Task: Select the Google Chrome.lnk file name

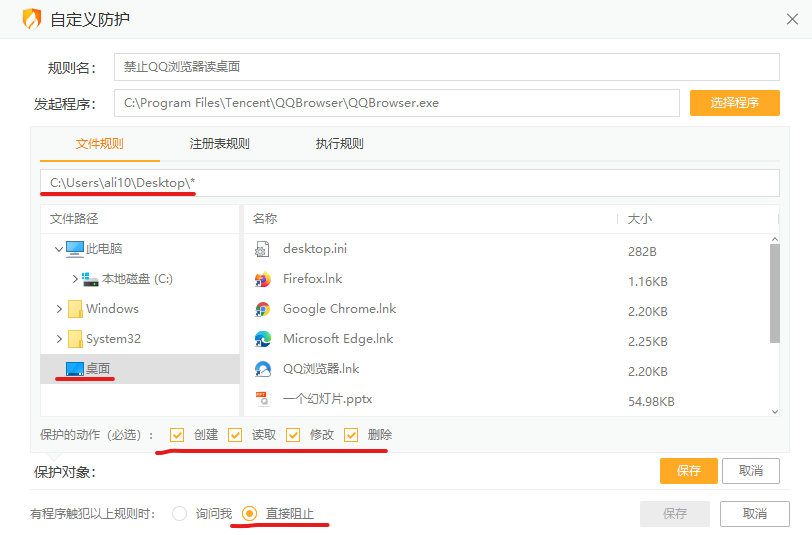Action: click(x=340, y=309)
